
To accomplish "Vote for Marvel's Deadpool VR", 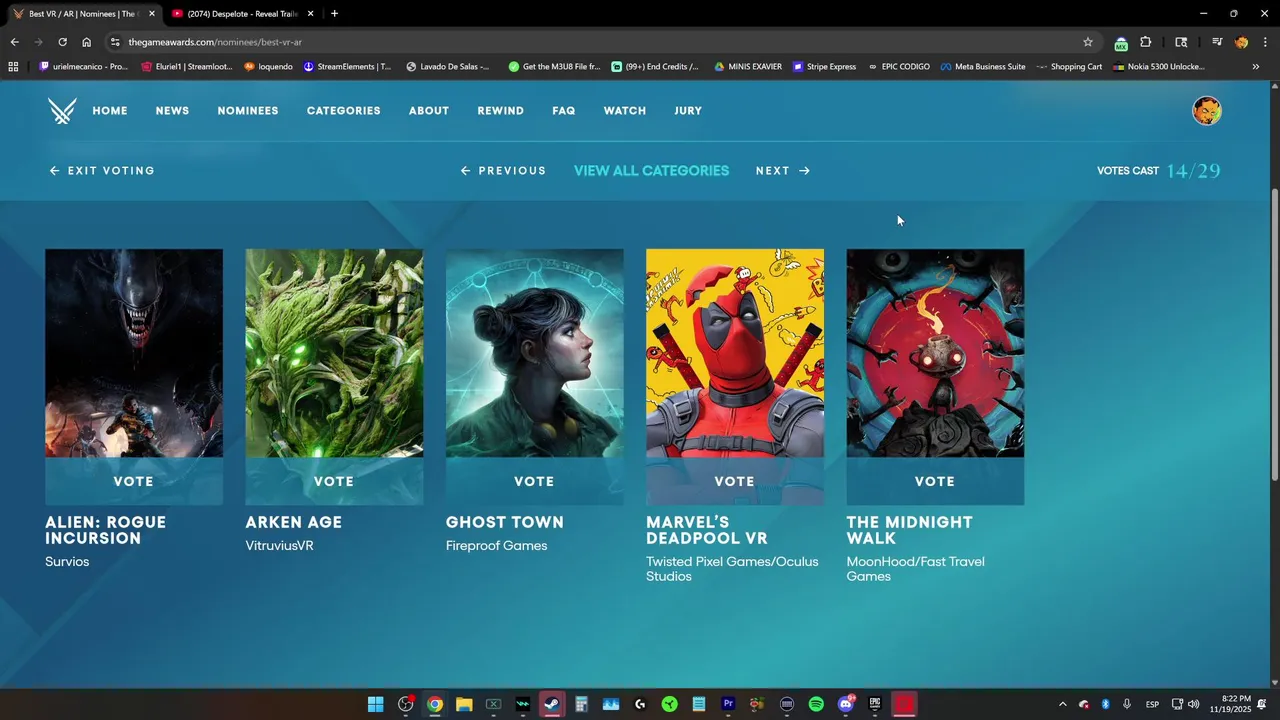I will coord(735,481).
